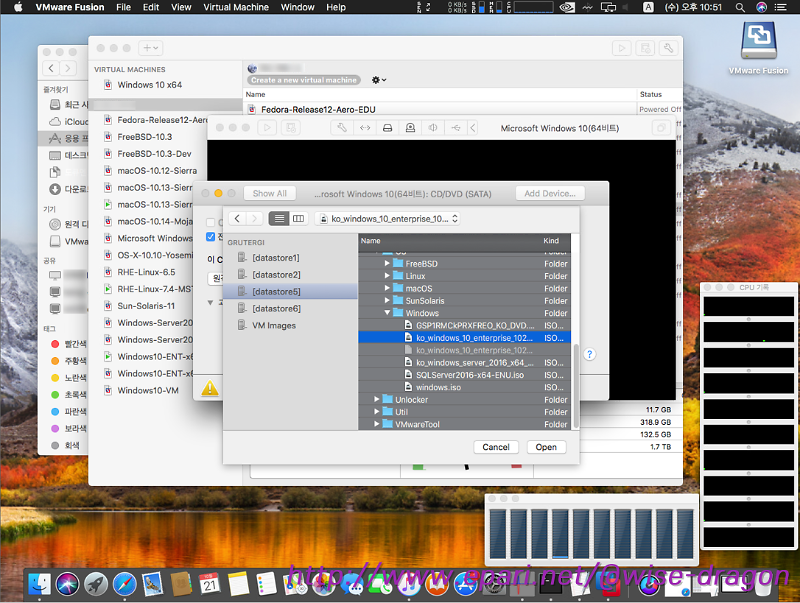Viewport: 800px width, 603px height.
Task: Click the Show All button
Action: pos(269,193)
